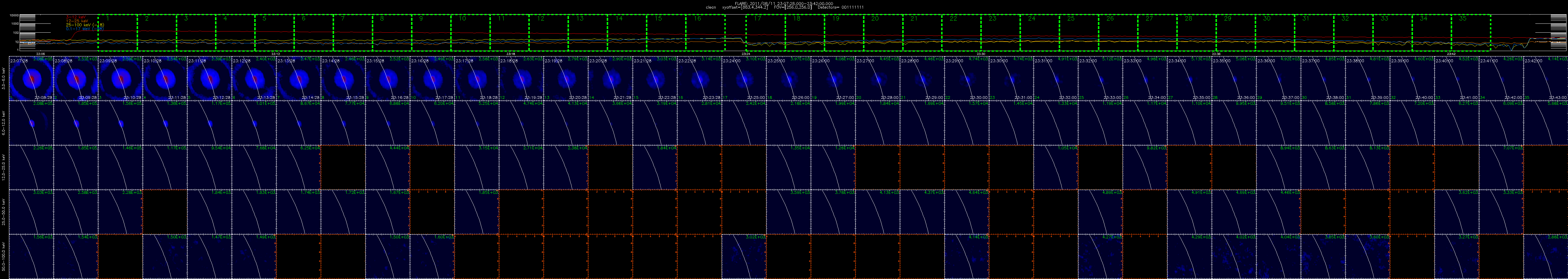Open the 3.0-6.0 keV image starting 23:18:28
This screenshot has height=279, width=1568.
521,78
